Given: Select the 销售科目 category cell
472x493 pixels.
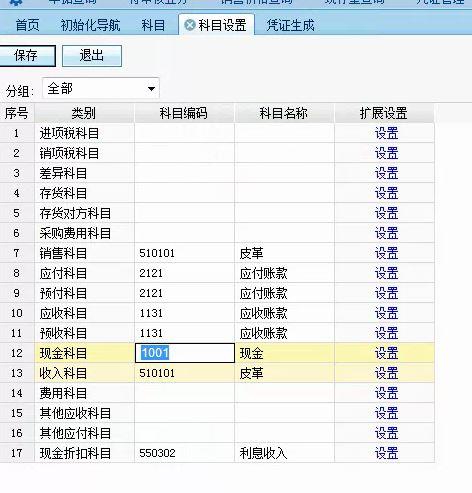Looking at the screenshot, I should (x=84, y=253).
